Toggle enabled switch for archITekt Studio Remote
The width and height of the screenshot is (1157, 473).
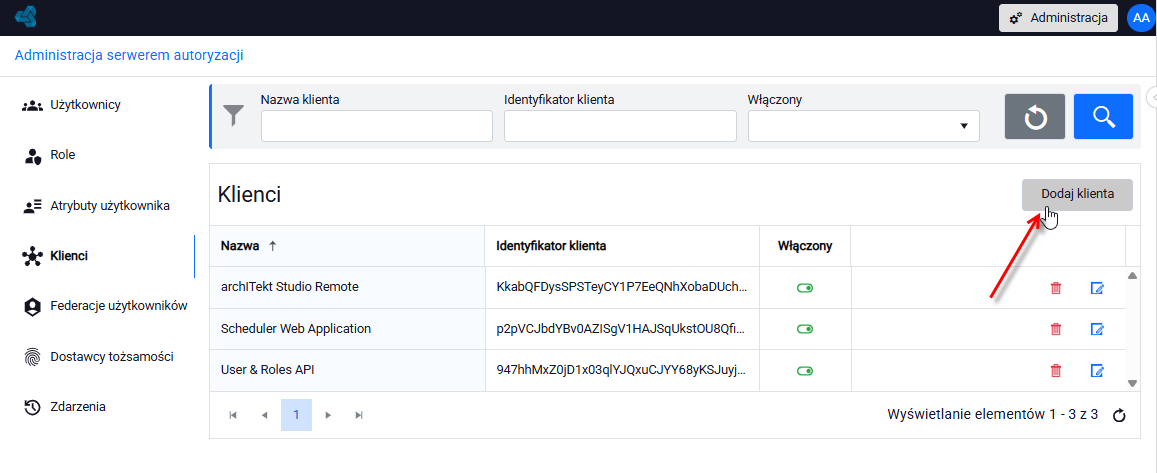coord(805,289)
